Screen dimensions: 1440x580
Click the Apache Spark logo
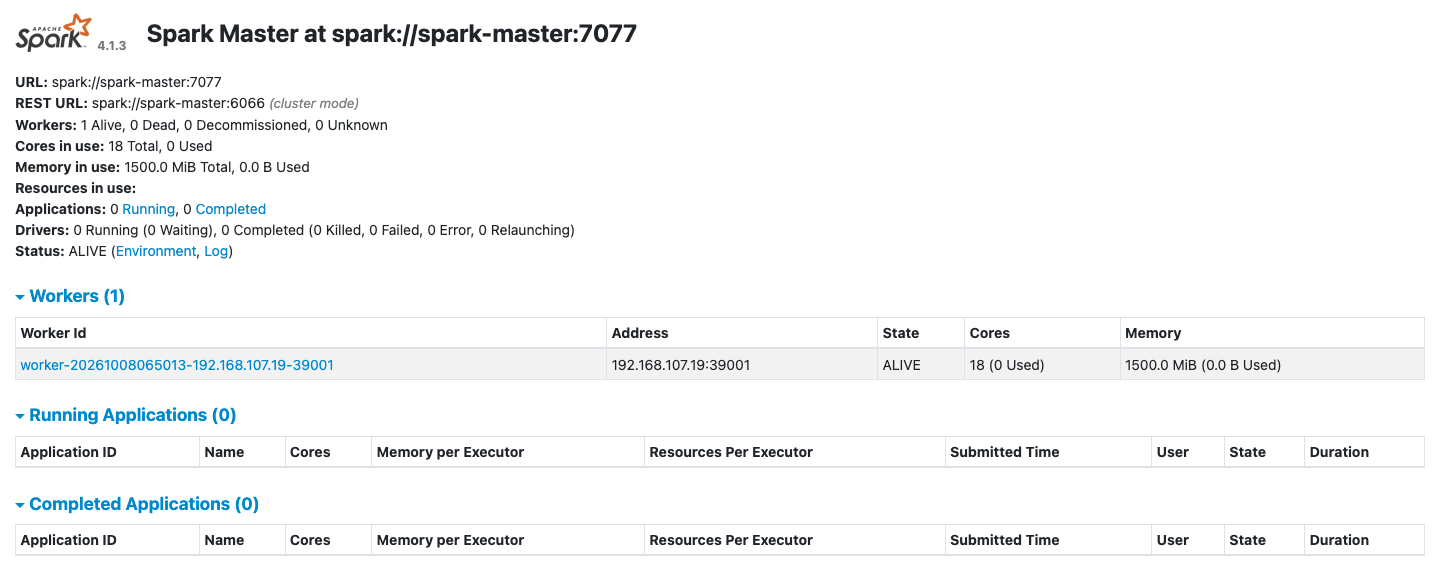point(54,34)
